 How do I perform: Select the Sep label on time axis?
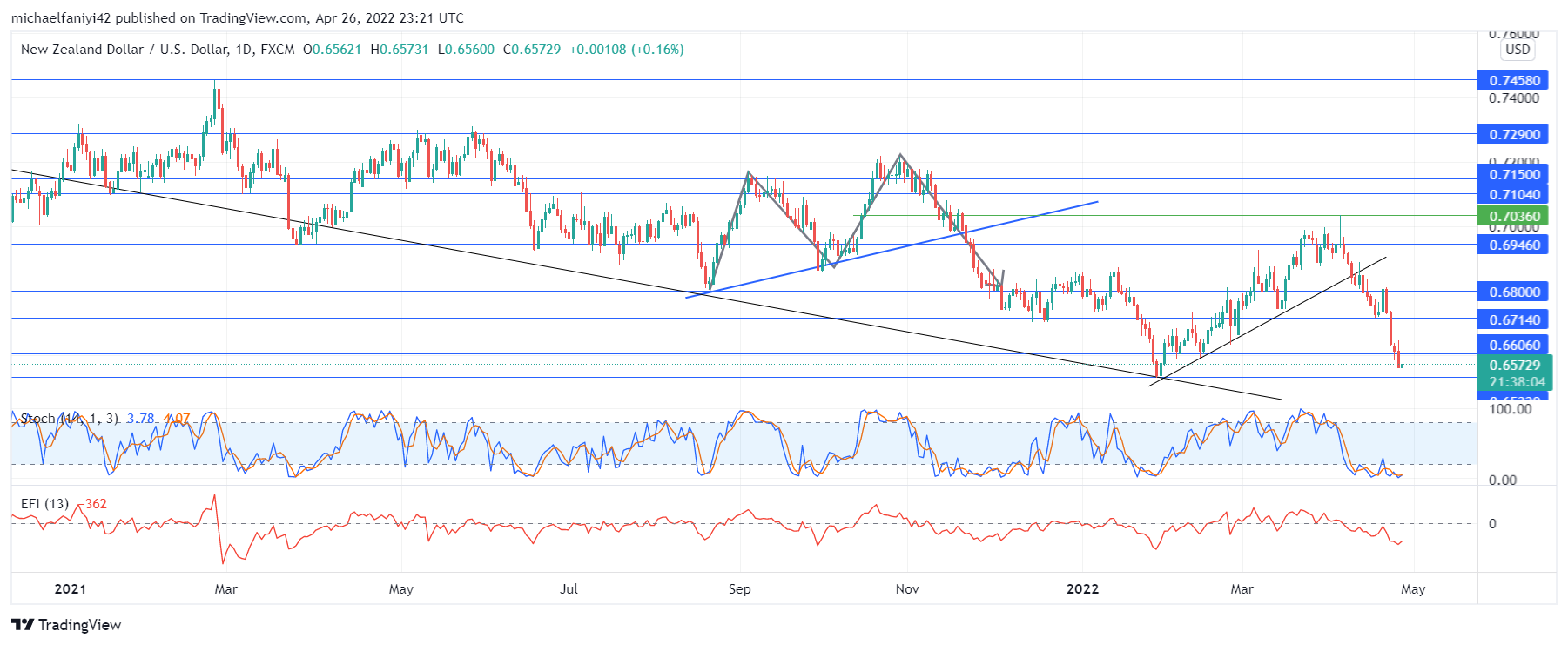739,589
